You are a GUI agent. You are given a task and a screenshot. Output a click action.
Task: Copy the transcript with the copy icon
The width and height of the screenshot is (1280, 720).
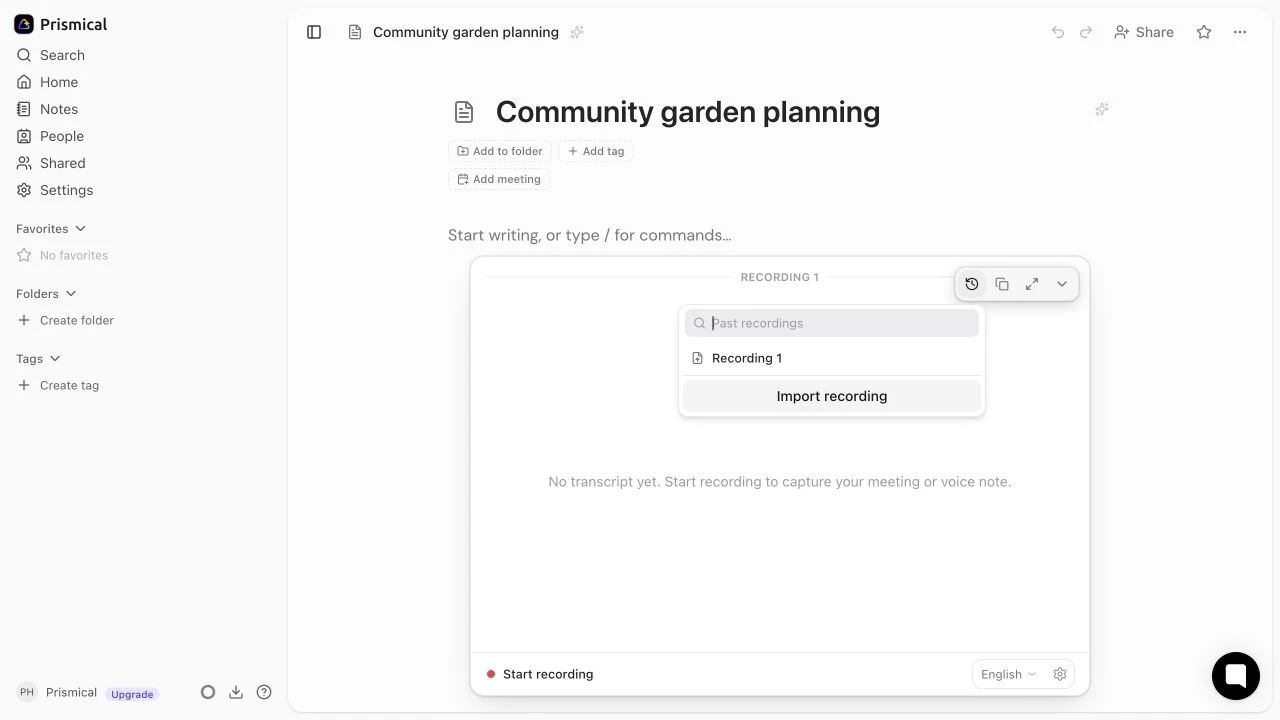coord(1002,284)
